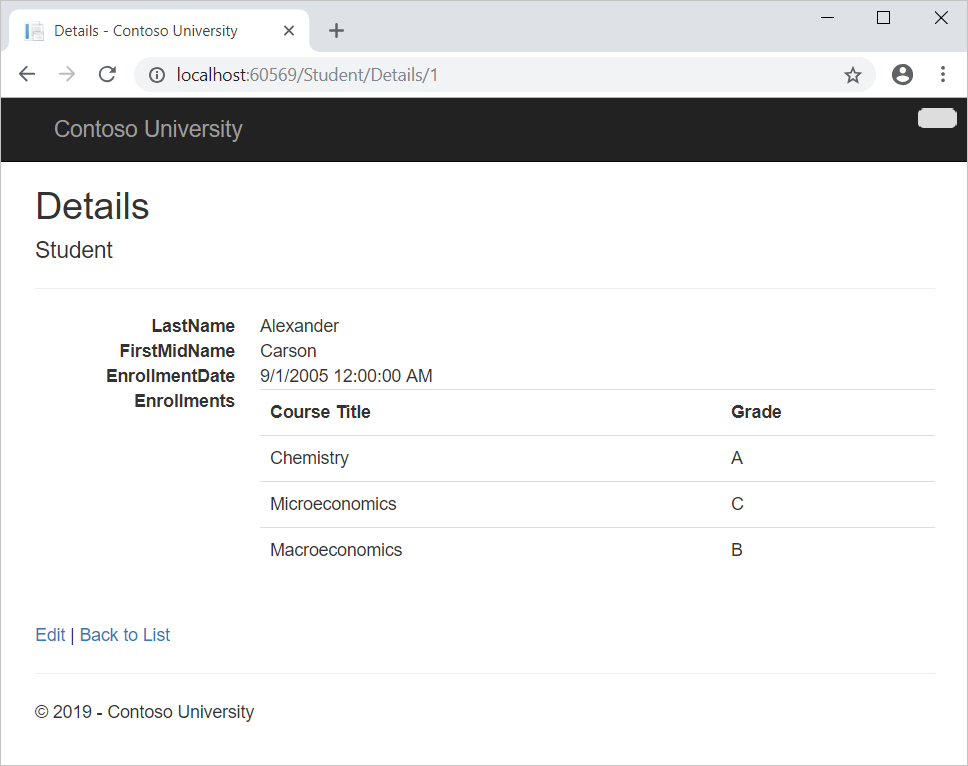This screenshot has width=968, height=766.
Task: Reload the page with the refresh icon
Action: [x=107, y=74]
